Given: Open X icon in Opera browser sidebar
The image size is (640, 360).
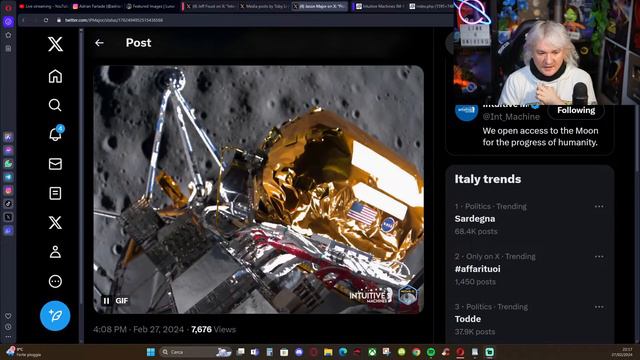Looking at the screenshot, I should click(x=8, y=217).
